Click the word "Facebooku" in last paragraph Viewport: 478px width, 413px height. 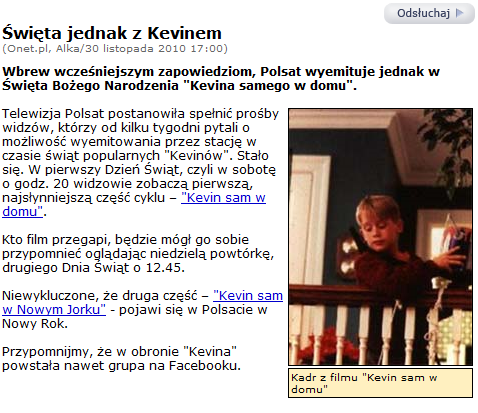pos(205,366)
